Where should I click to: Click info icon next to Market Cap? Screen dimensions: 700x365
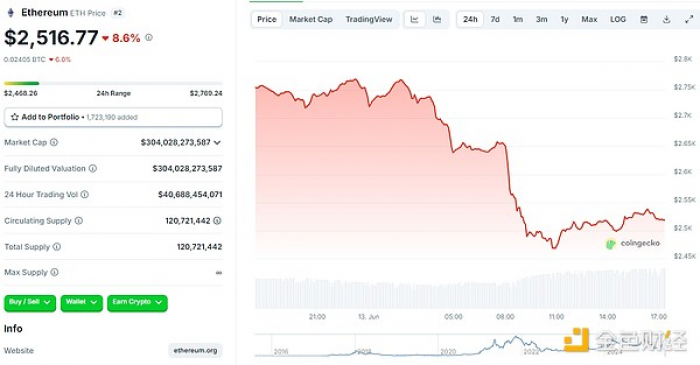tap(54, 142)
